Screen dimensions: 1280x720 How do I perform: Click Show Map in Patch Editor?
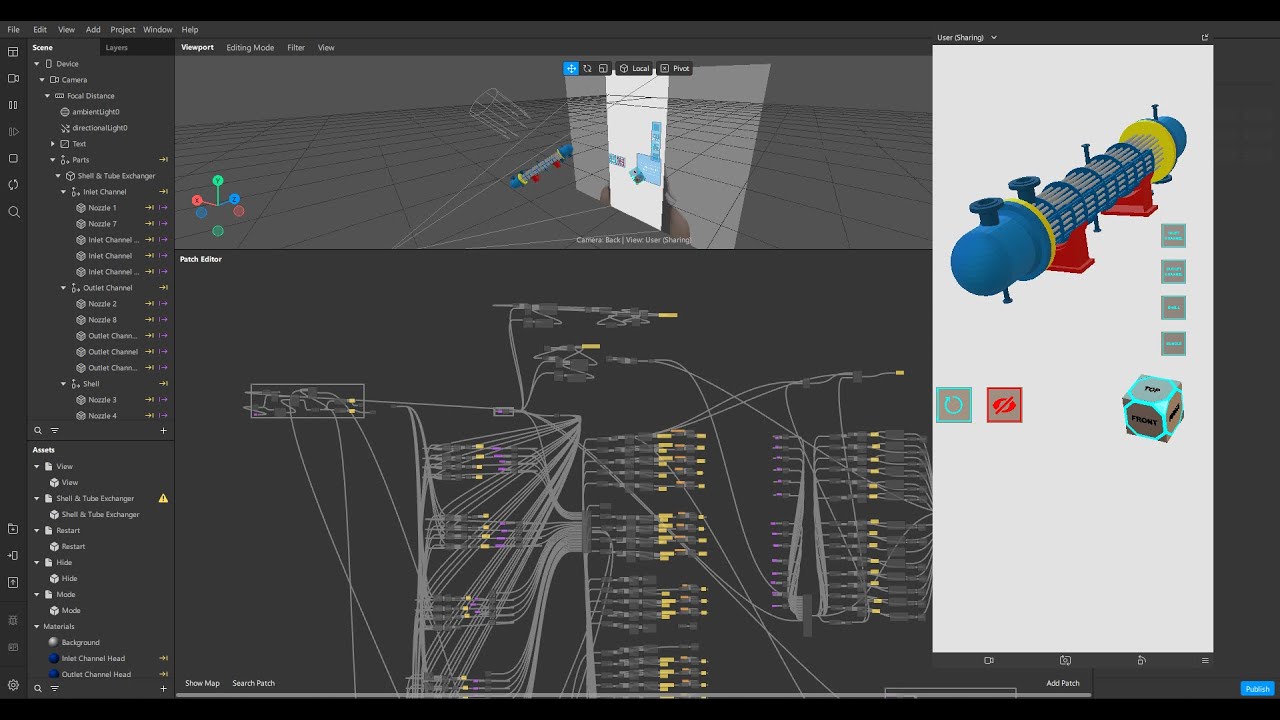[x=202, y=683]
